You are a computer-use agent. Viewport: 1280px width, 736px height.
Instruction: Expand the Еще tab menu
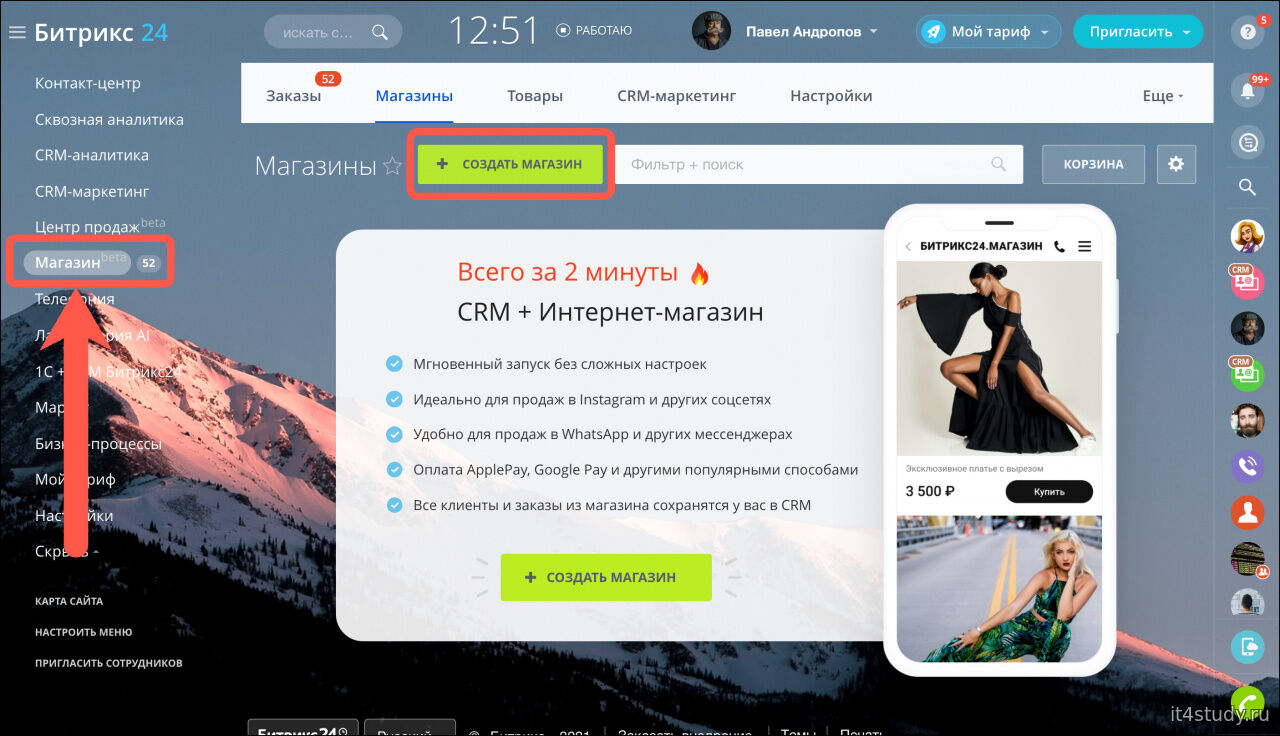[x=1162, y=96]
